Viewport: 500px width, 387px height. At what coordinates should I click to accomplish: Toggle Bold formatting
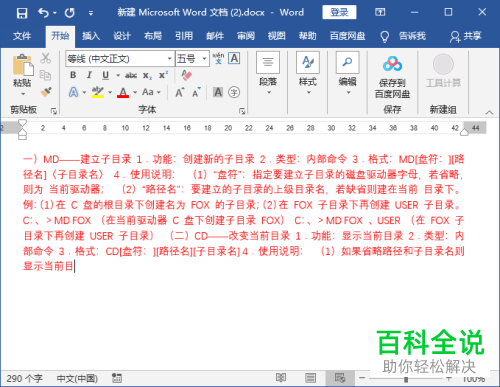pos(73,75)
